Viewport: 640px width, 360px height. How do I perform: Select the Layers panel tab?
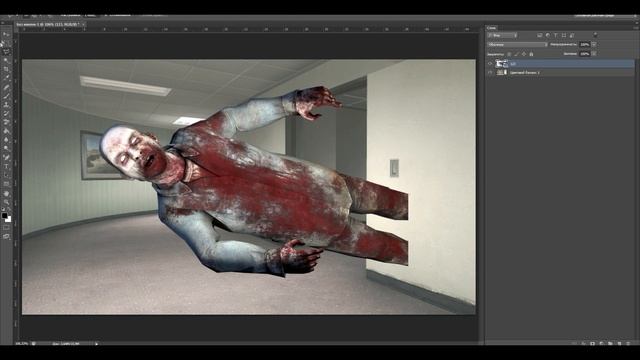[x=491, y=28]
